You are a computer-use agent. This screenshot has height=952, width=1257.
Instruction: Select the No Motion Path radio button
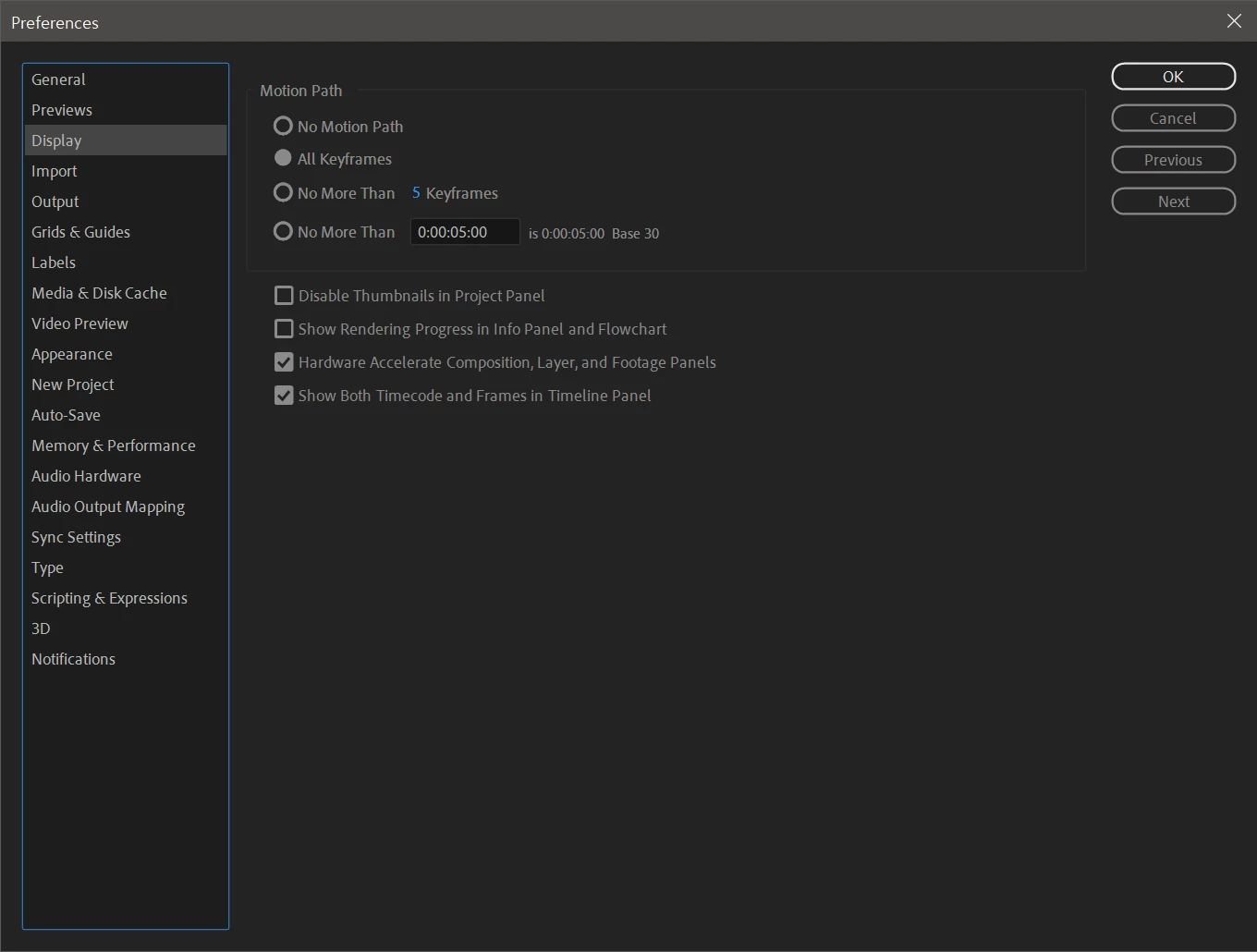pyautogui.click(x=283, y=126)
